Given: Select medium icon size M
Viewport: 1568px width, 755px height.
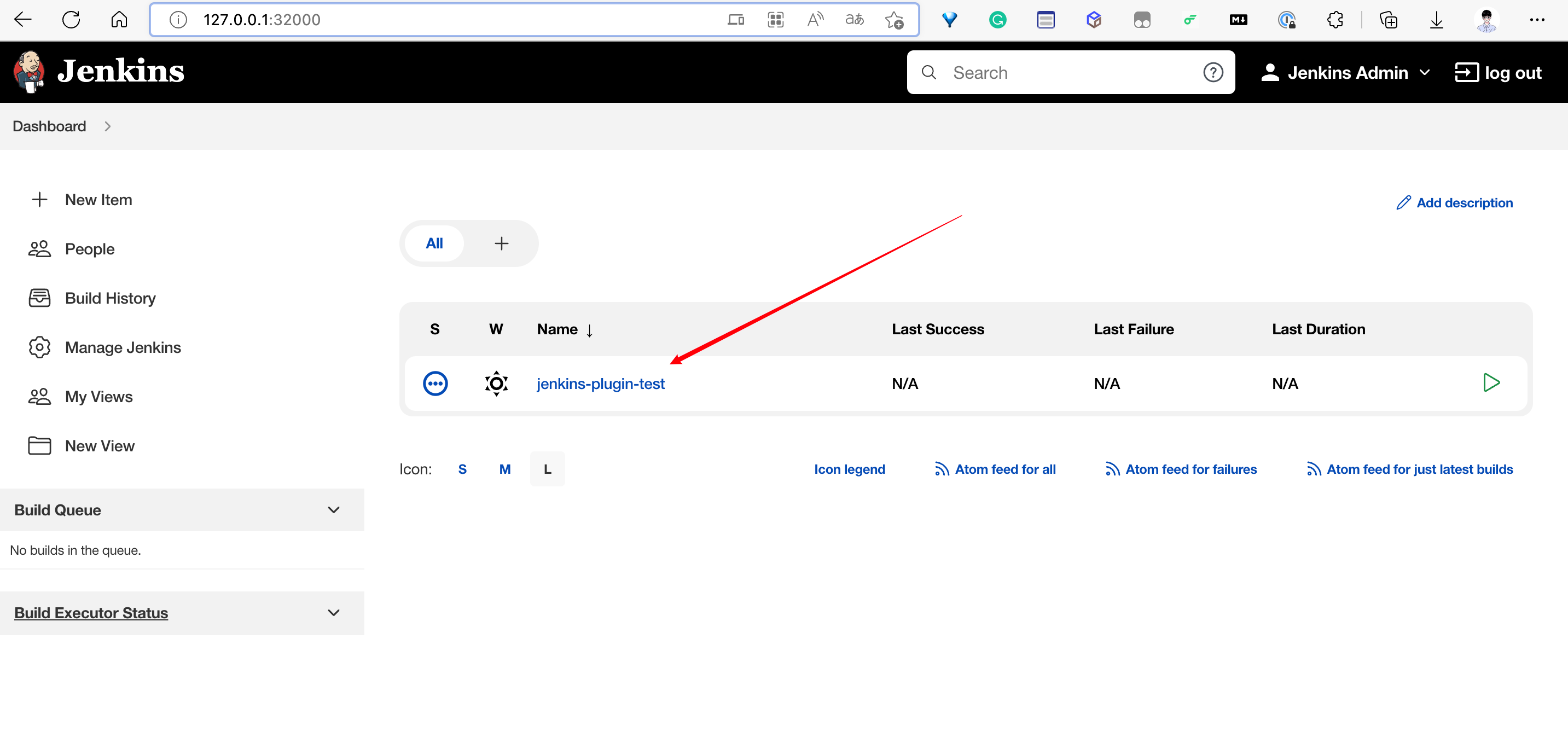Looking at the screenshot, I should (504, 469).
